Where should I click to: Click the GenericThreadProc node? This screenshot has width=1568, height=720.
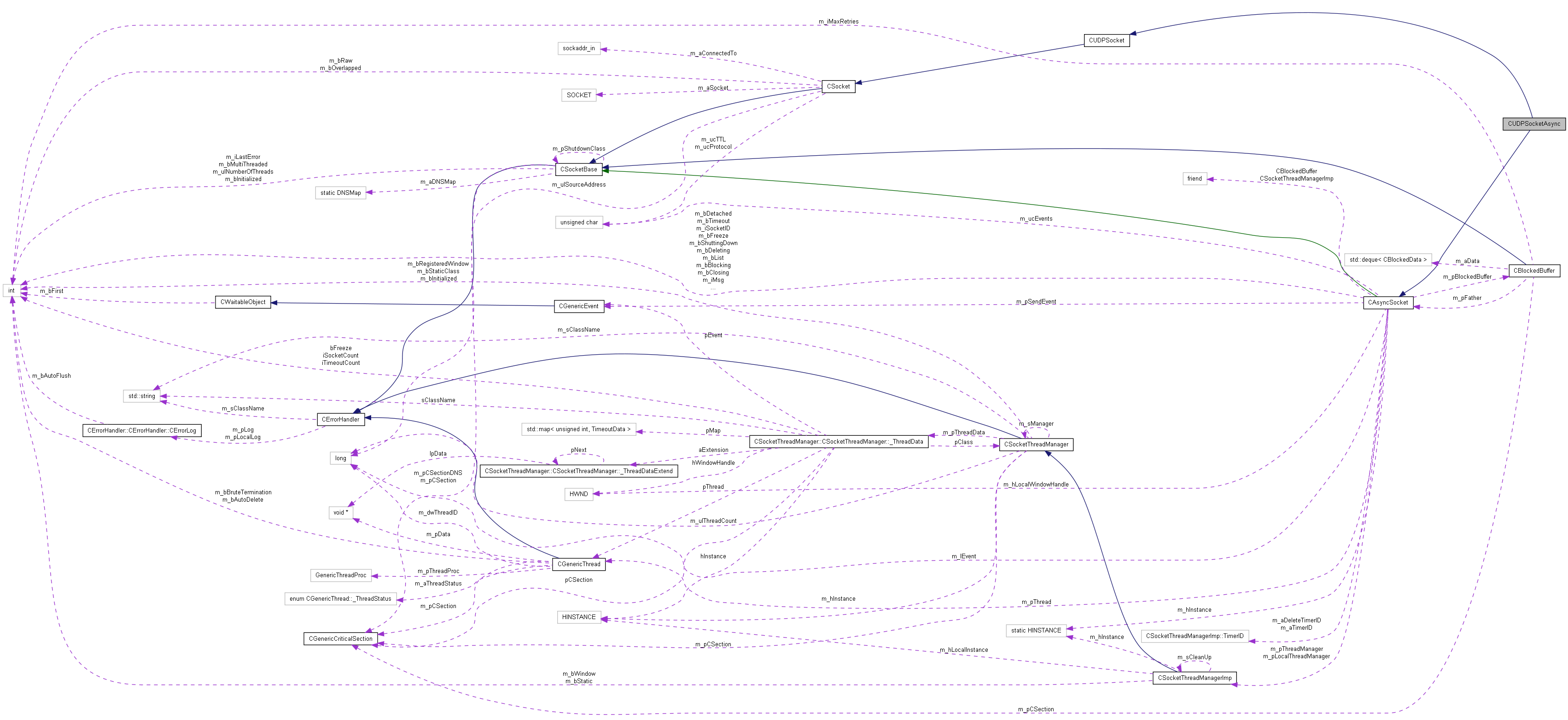(x=340, y=575)
